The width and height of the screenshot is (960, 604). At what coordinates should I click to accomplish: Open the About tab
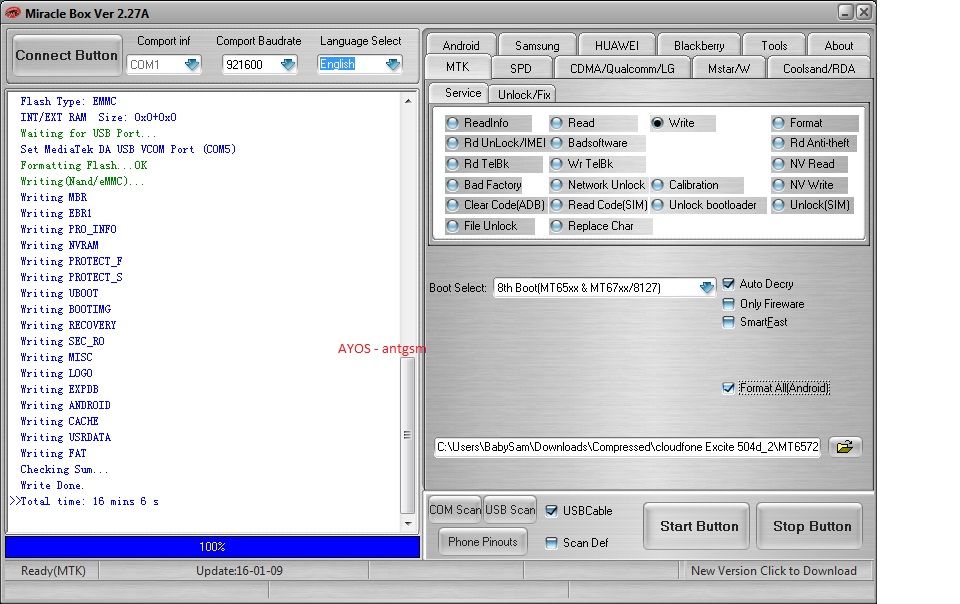tap(839, 45)
